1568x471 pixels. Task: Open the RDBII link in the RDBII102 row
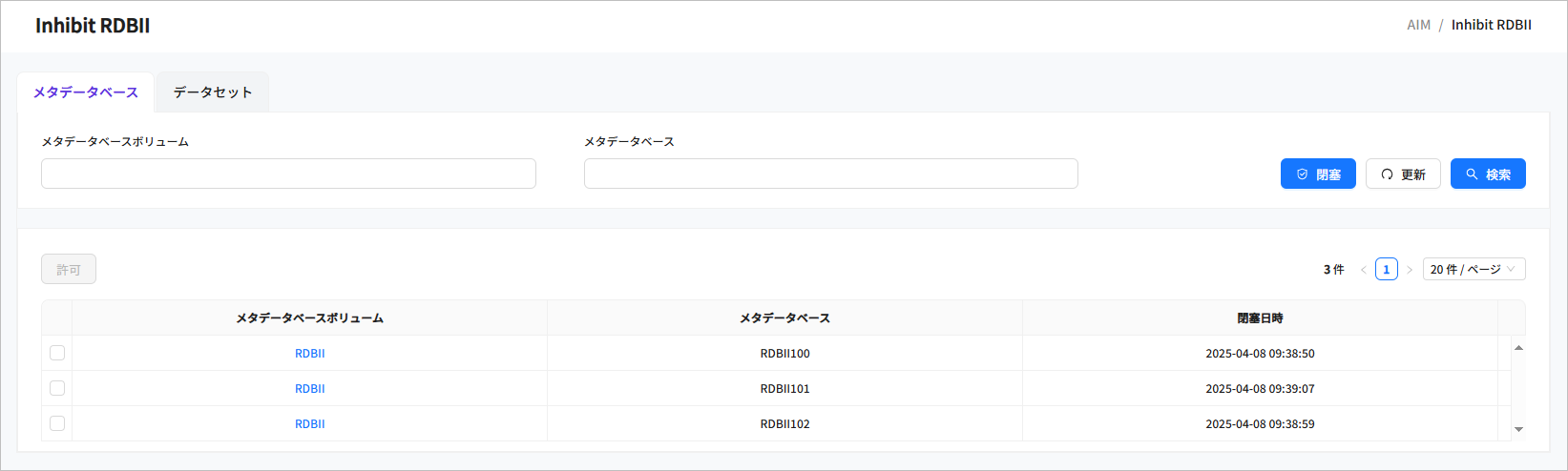[309, 424]
